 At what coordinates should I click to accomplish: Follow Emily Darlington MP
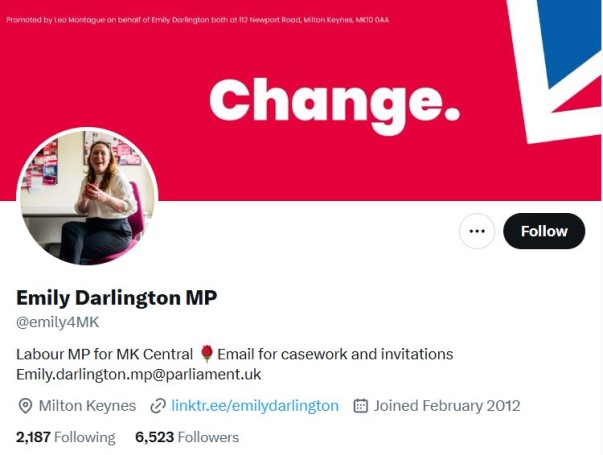point(544,231)
